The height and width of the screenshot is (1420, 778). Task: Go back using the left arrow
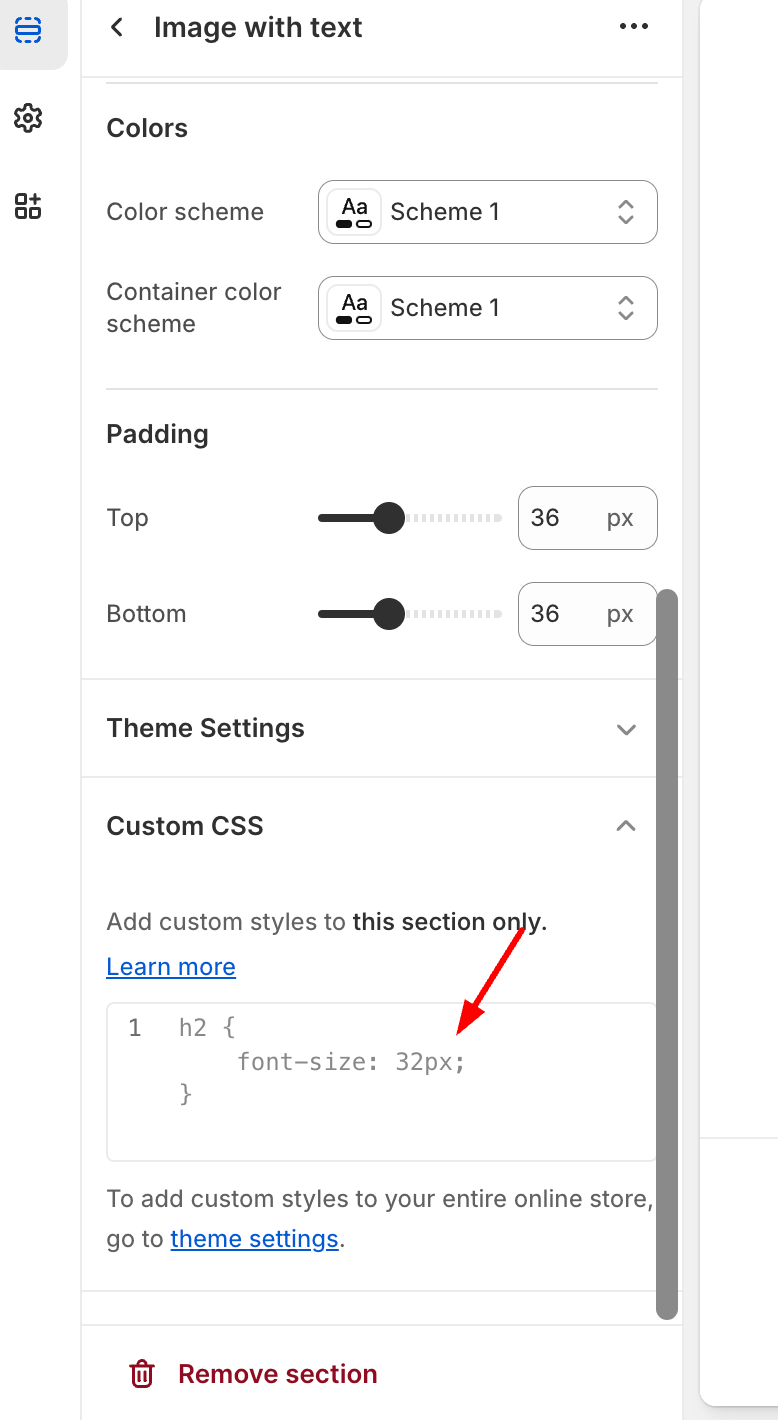[x=117, y=28]
